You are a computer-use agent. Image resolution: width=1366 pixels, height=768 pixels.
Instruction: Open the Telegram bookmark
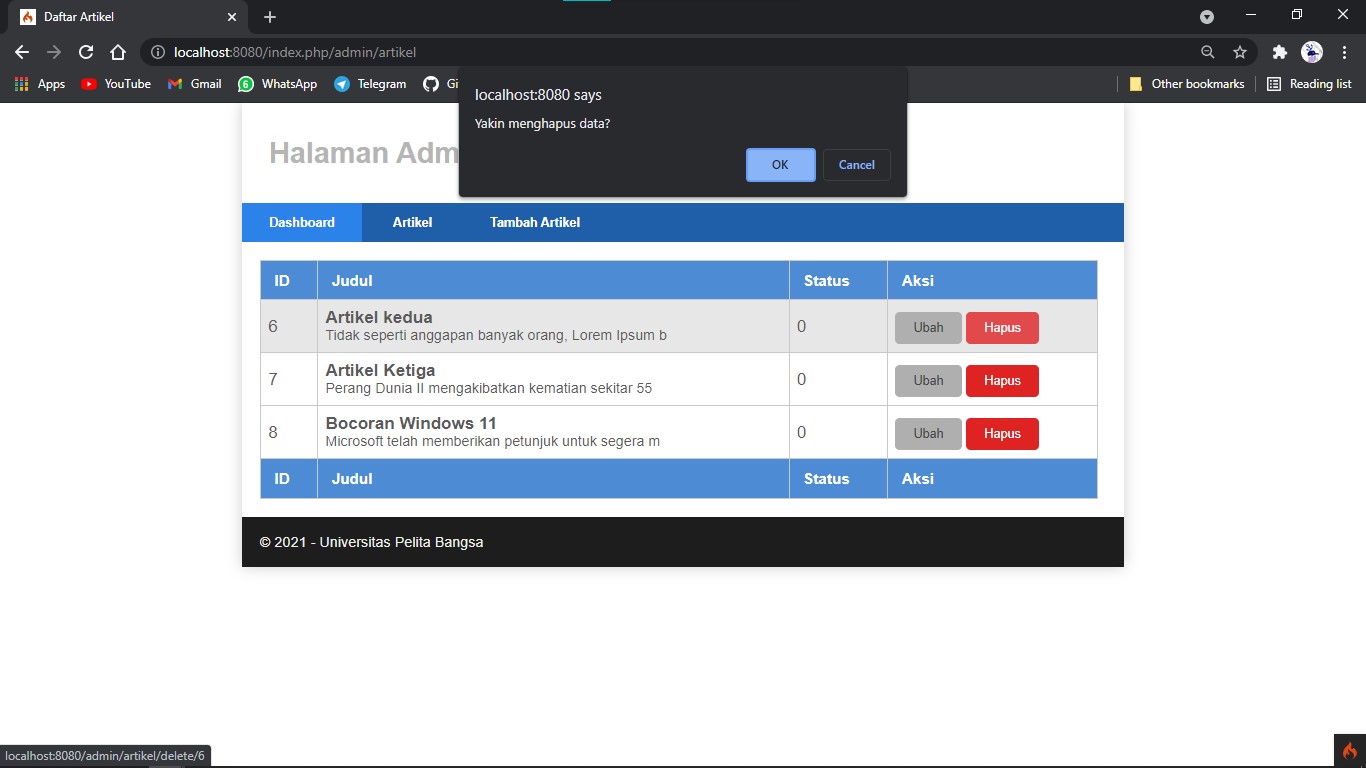tap(370, 84)
